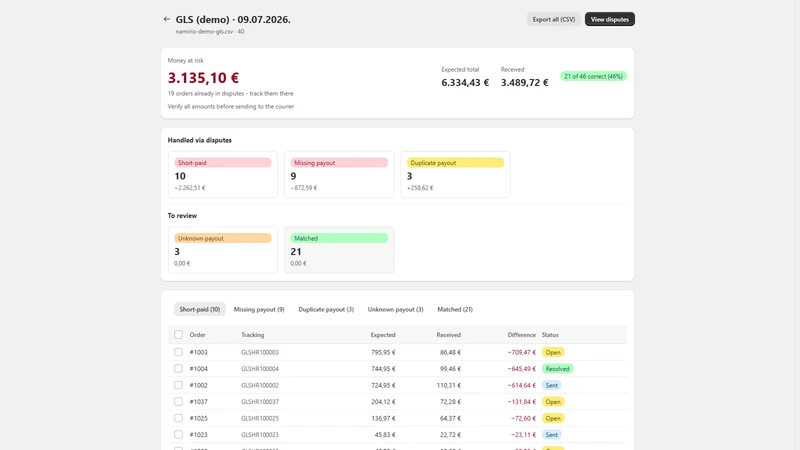Click difference value −709,47 €
Viewport: 800px width, 450px height.
pos(521,352)
